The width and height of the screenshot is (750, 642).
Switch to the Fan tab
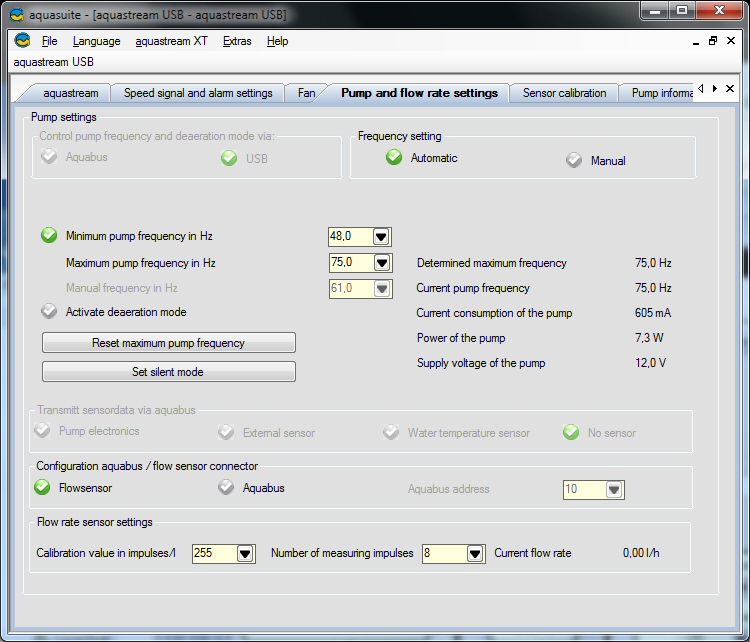coord(307,93)
